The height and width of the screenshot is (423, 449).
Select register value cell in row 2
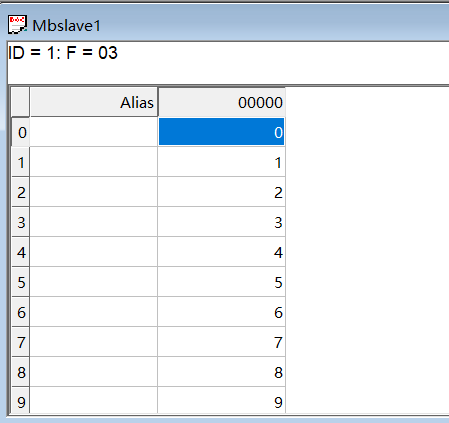point(222,192)
